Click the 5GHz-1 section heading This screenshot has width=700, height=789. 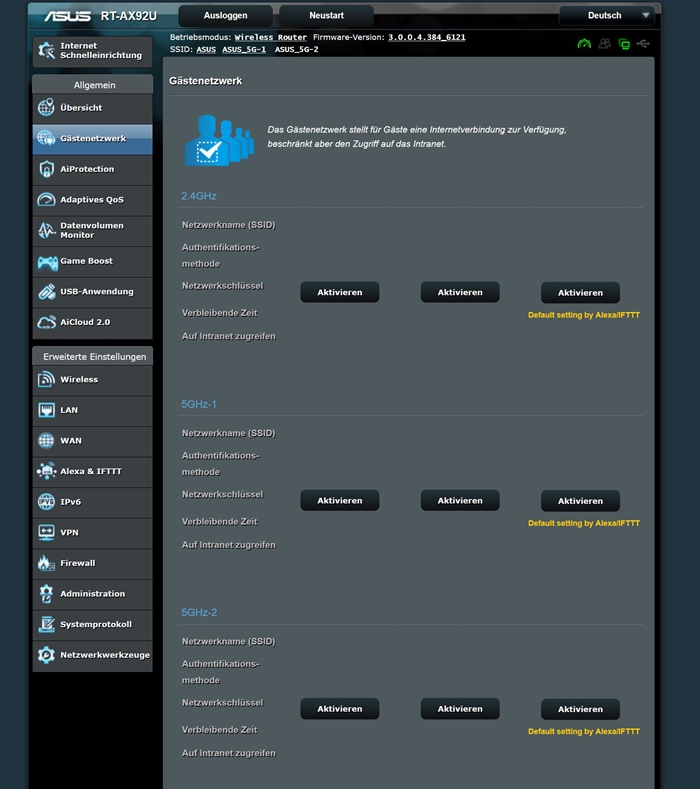pyautogui.click(x=199, y=405)
